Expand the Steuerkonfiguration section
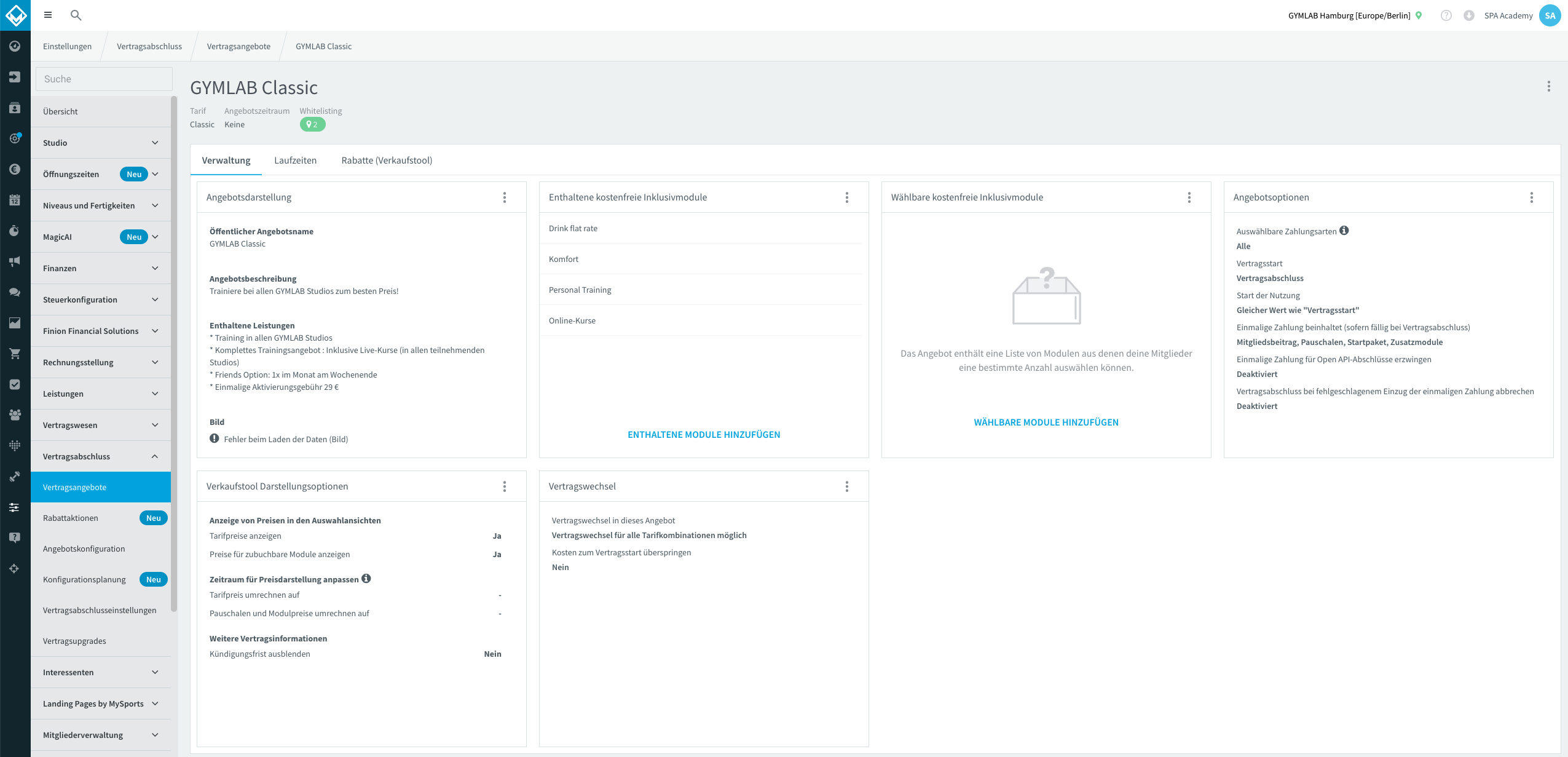This screenshot has width=1568, height=757. point(101,299)
